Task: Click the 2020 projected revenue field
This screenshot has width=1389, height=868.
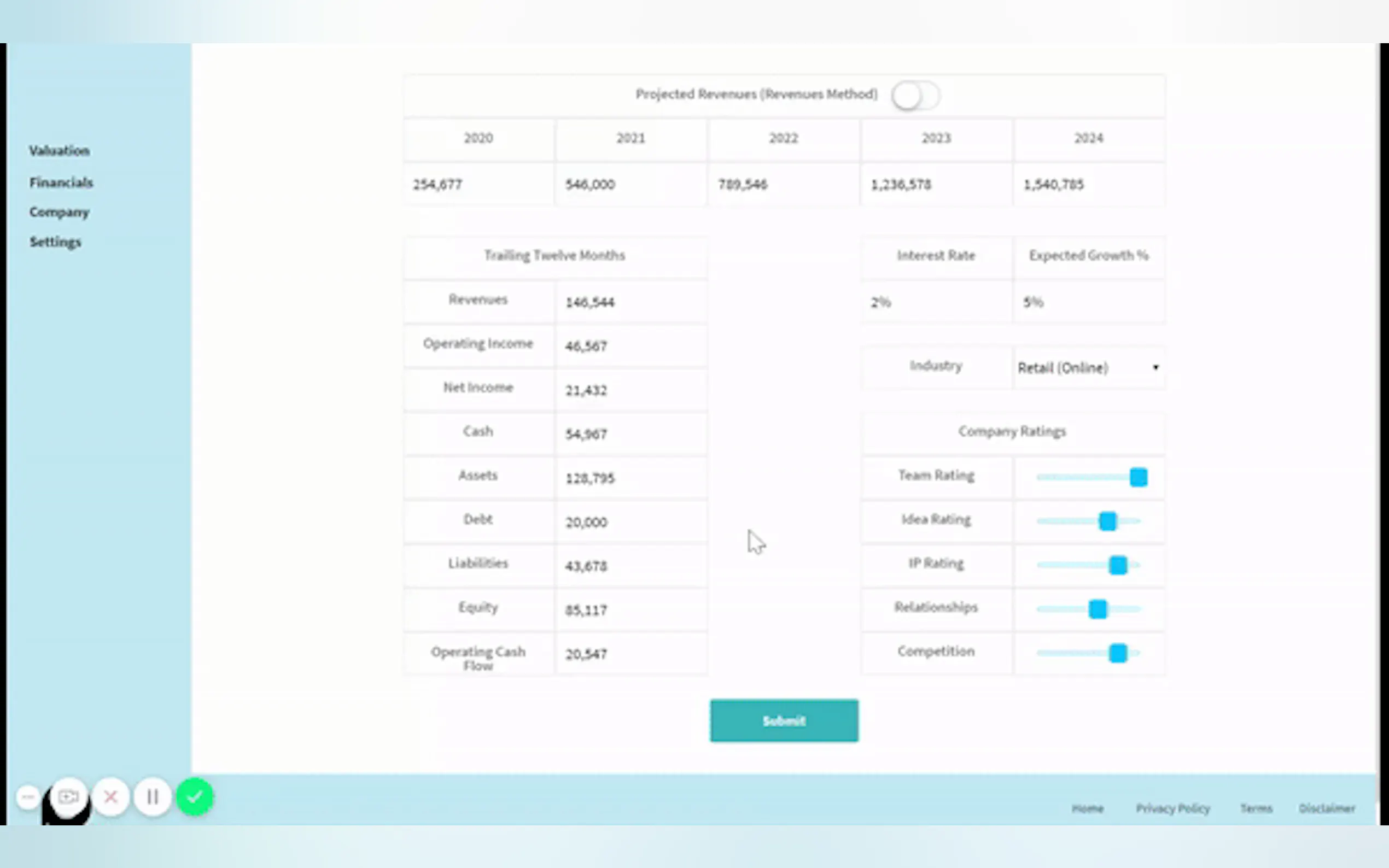Action: point(478,184)
